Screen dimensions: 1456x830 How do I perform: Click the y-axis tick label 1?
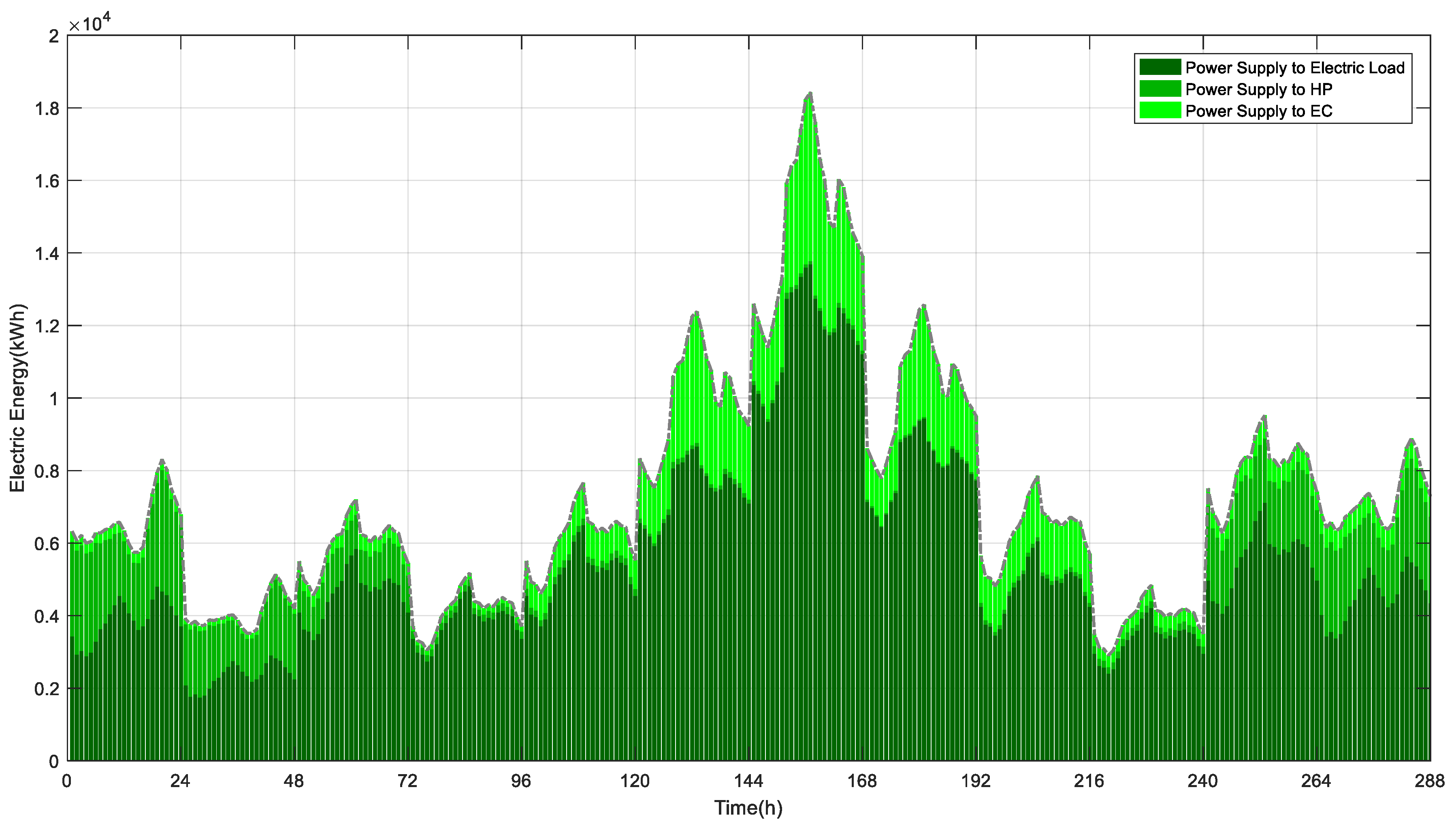pyautogui.click(x=54, y=398)
